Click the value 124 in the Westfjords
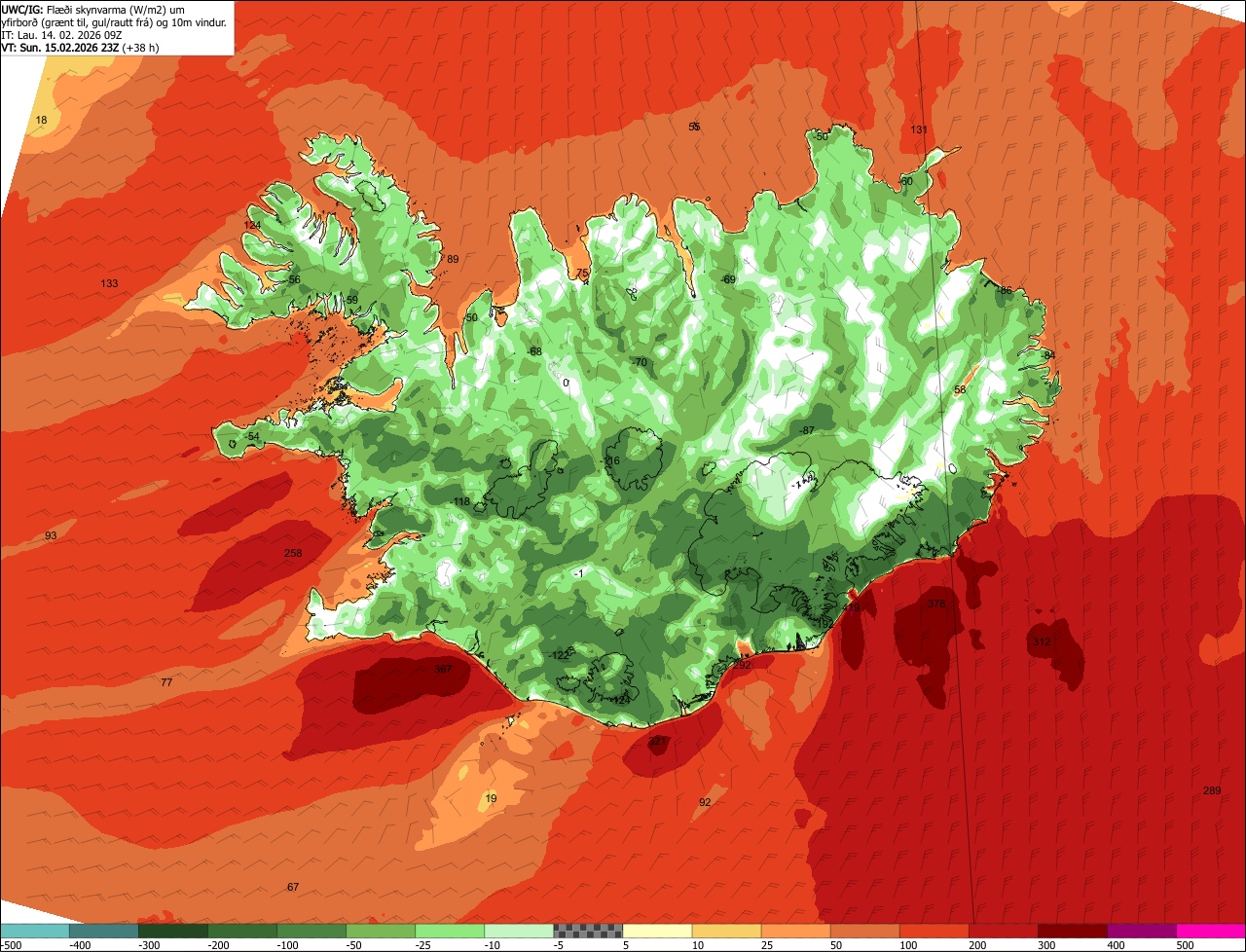1246x952 pixels. click(252, 225)
